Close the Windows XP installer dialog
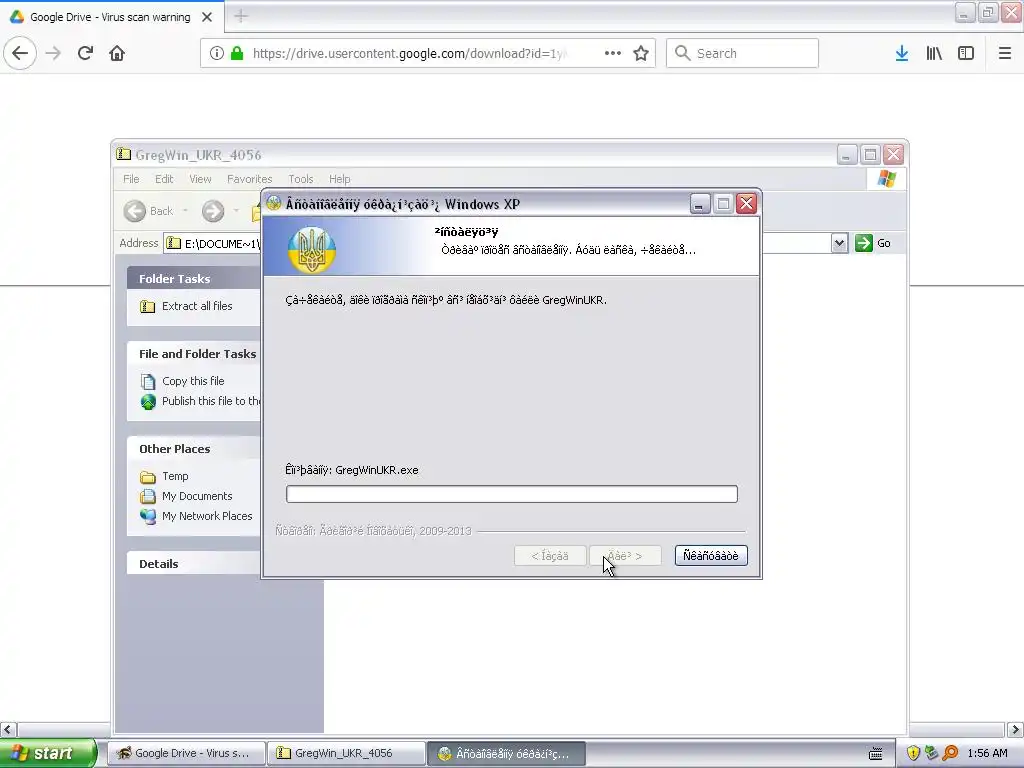This screenshot has height=768, width=1024. pyautogui.click(x=746, y=204)
